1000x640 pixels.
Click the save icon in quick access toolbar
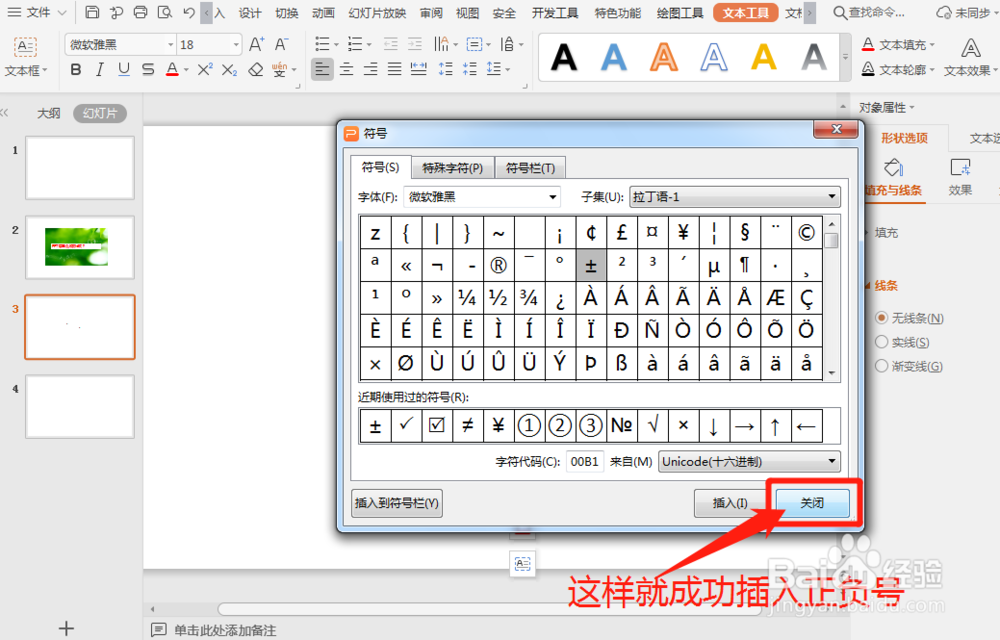(x=93, y=12)
